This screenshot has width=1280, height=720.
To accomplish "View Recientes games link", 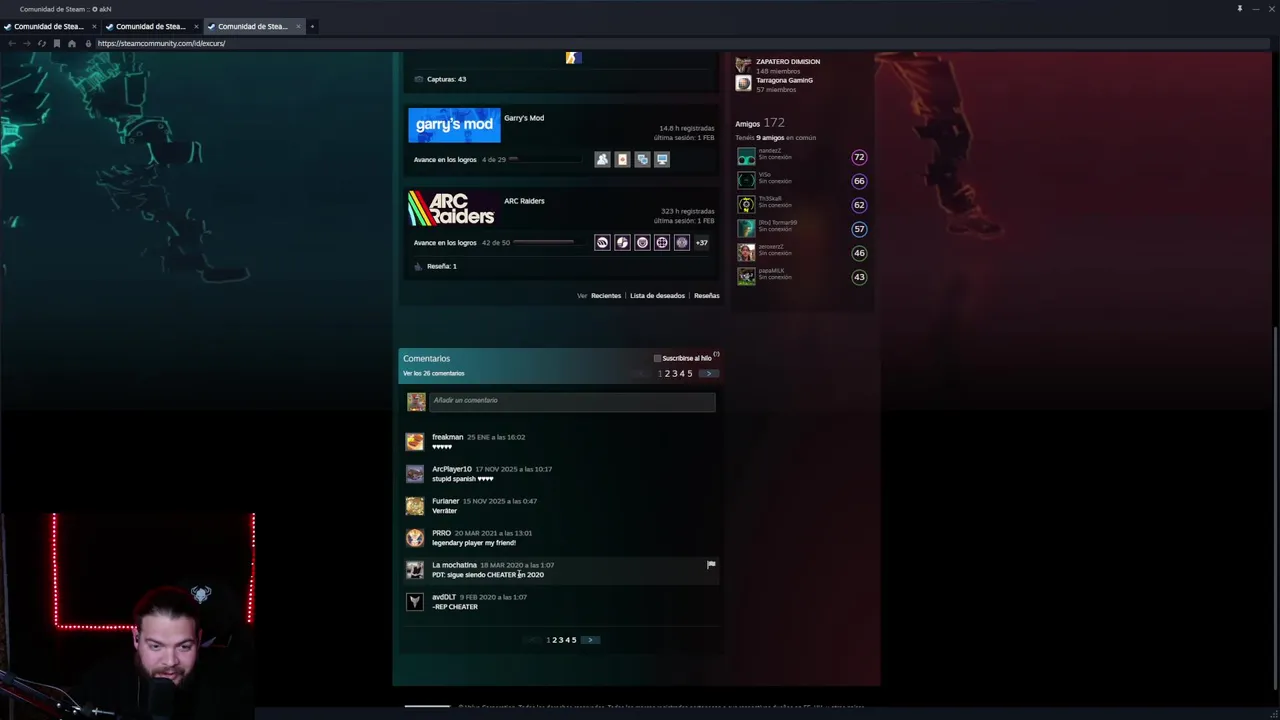I will coord(606,296).
